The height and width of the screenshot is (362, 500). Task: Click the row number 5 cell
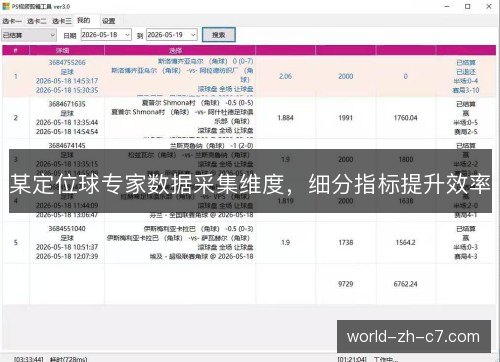16,243
